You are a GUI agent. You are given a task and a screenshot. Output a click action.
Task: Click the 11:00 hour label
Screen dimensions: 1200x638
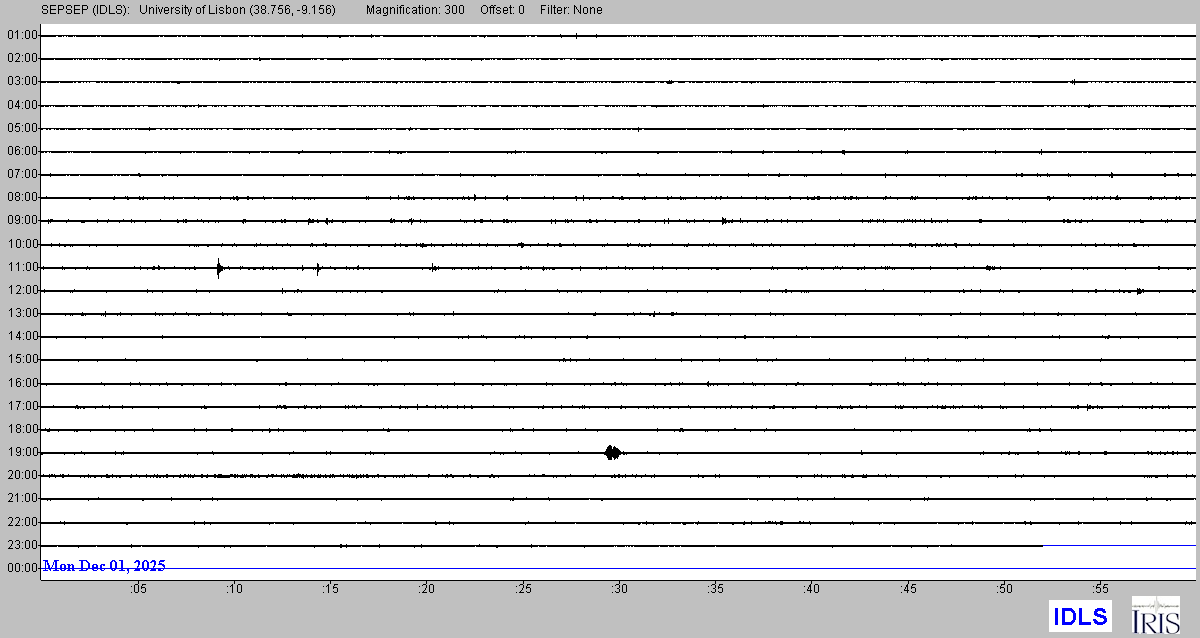22,267
